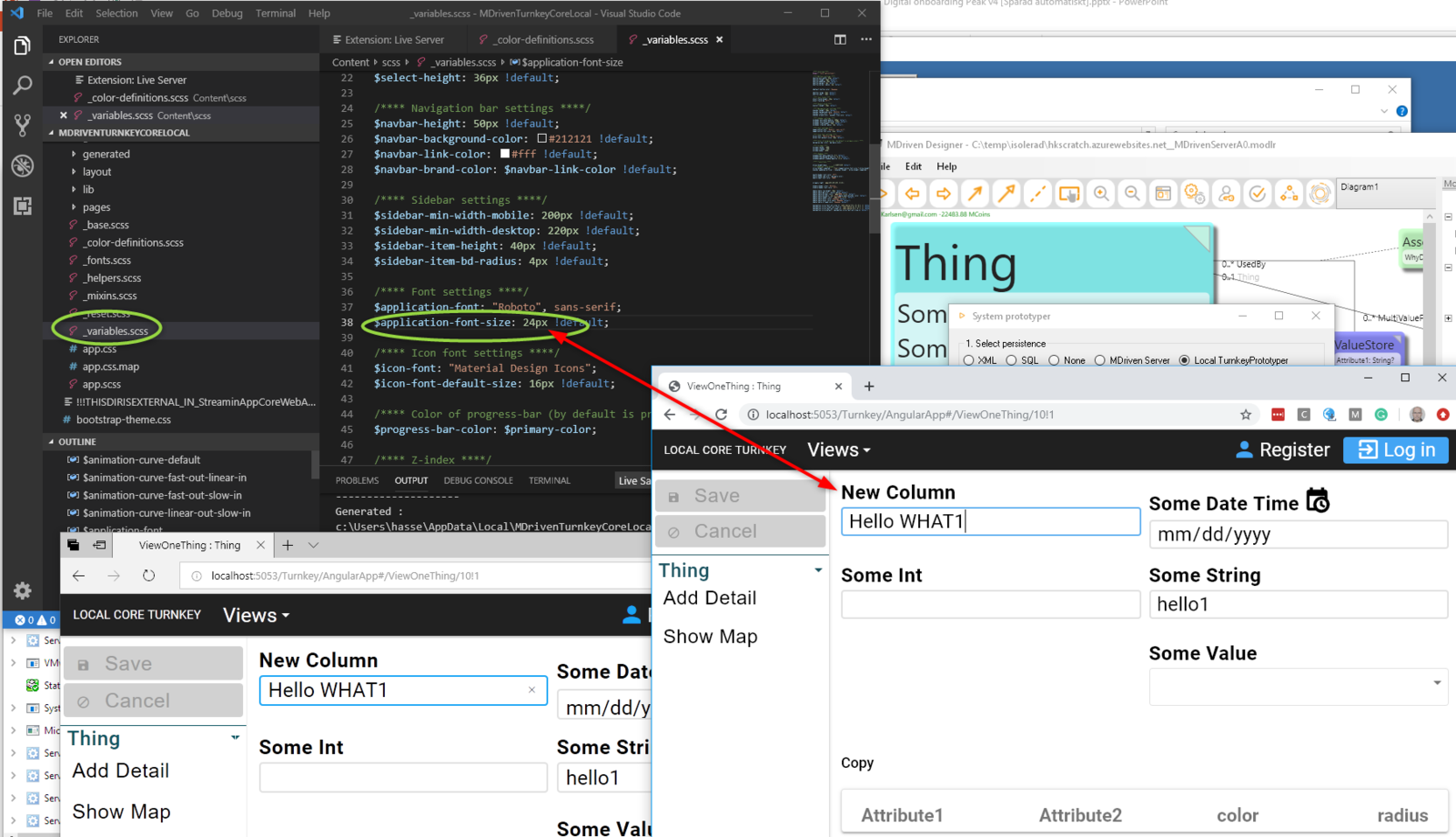Click the #212121 color swatch on line 26
Image resolution: width=1456 pixels, height=837 pixels.
(x=541, y=138)
